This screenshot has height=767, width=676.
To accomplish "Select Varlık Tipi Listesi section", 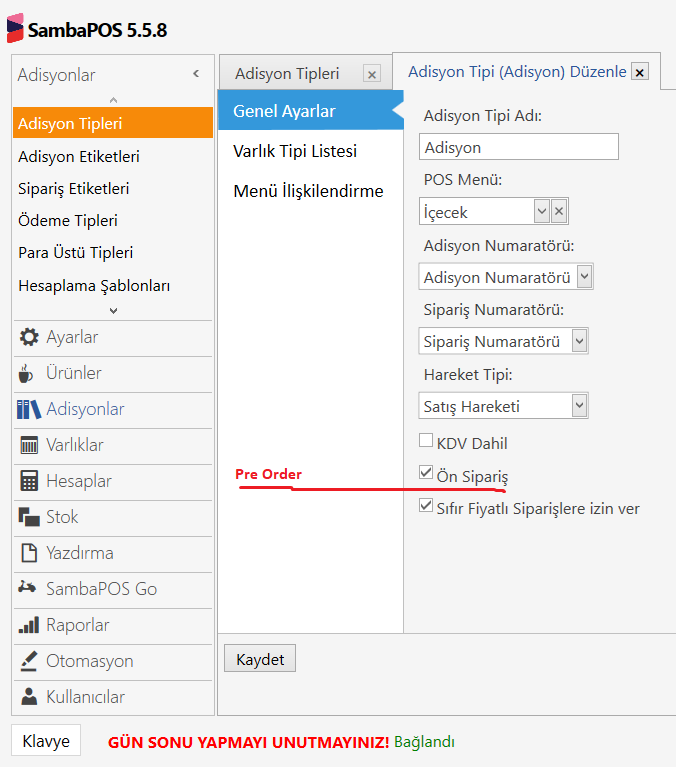I will [x=295, y=151].
